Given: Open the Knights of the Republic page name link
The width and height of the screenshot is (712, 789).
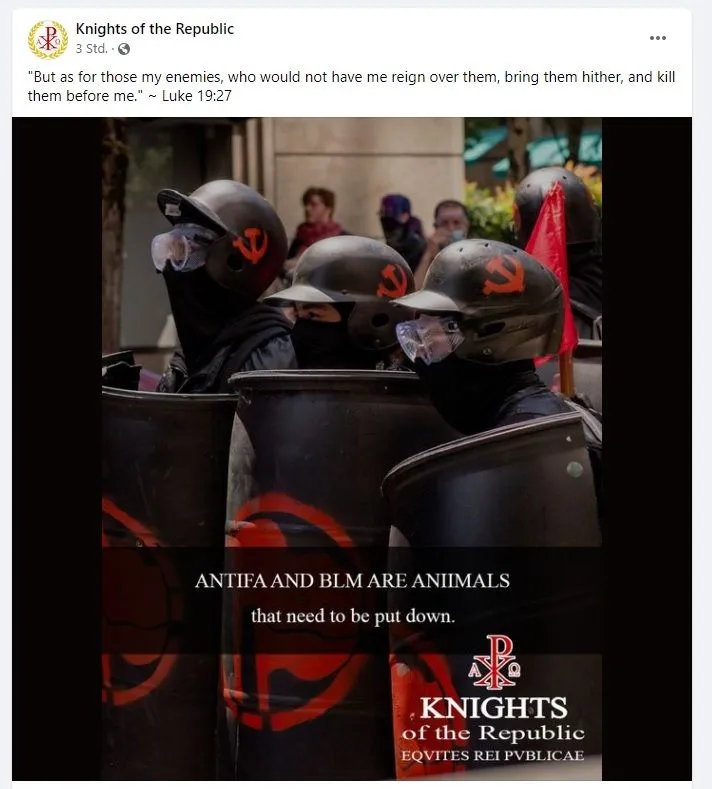Looking at the screenshot, I should [x=155, y=29].
